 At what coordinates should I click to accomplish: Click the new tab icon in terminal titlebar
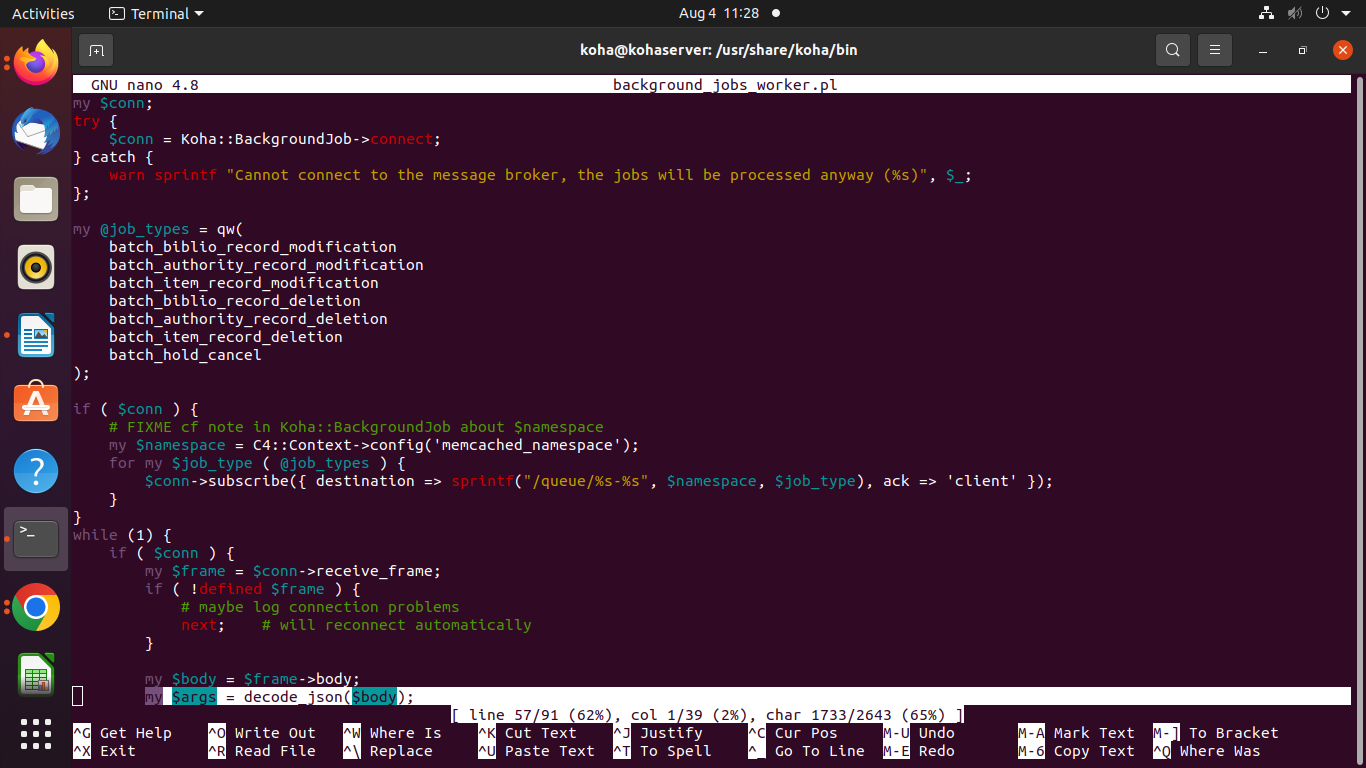[96, 50]
